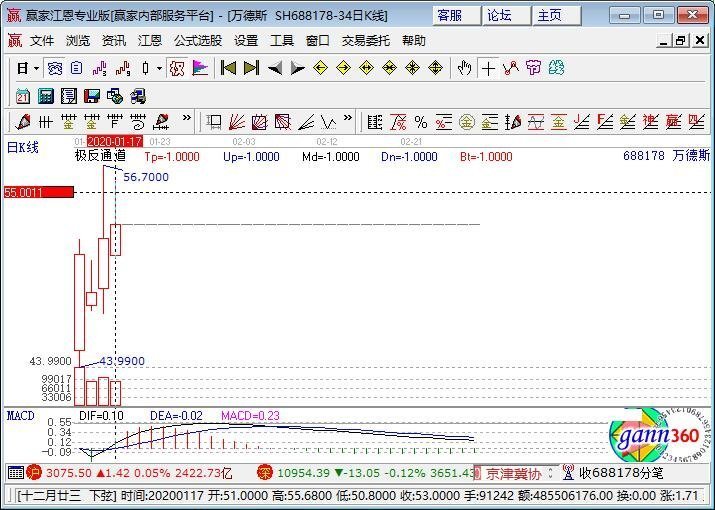The width and height of the screenshot is (715, 510).
Task: Toggle the crosshair cursor tool
Action: 488,68
